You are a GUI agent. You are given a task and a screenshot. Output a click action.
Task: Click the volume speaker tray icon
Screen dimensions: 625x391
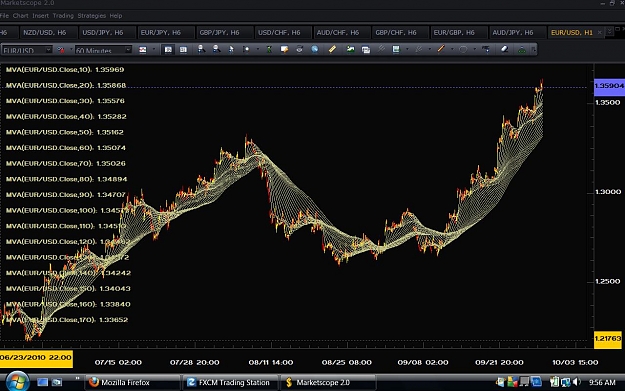pos(576,382)
